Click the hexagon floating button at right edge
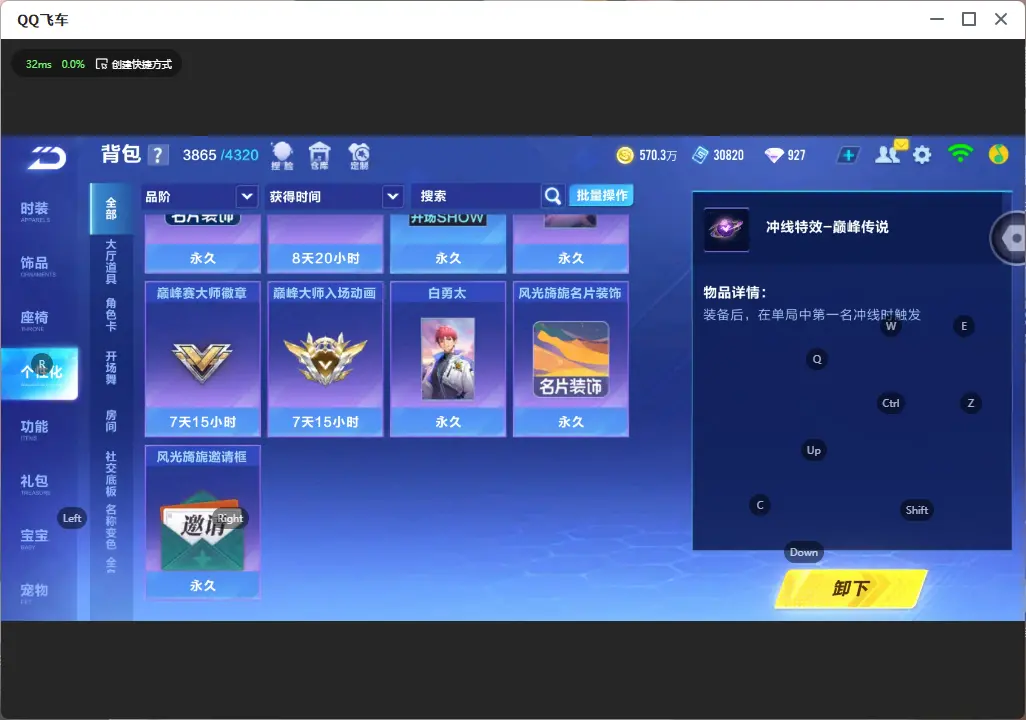1026x720 pixels. tap(1010, 238)
